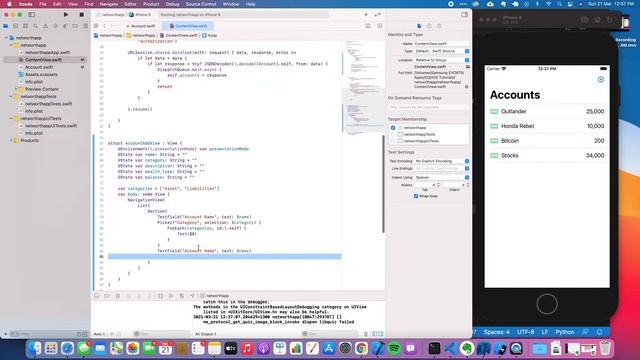Switch to the ContentView.swift editor tab

point(188,26)
